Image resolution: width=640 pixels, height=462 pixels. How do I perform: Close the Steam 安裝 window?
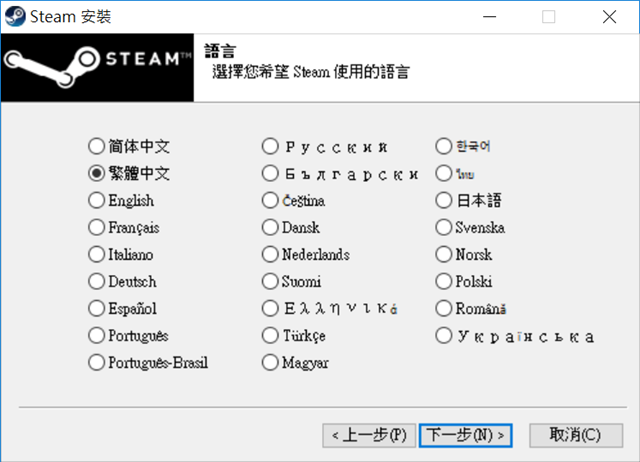click(609, 17)
